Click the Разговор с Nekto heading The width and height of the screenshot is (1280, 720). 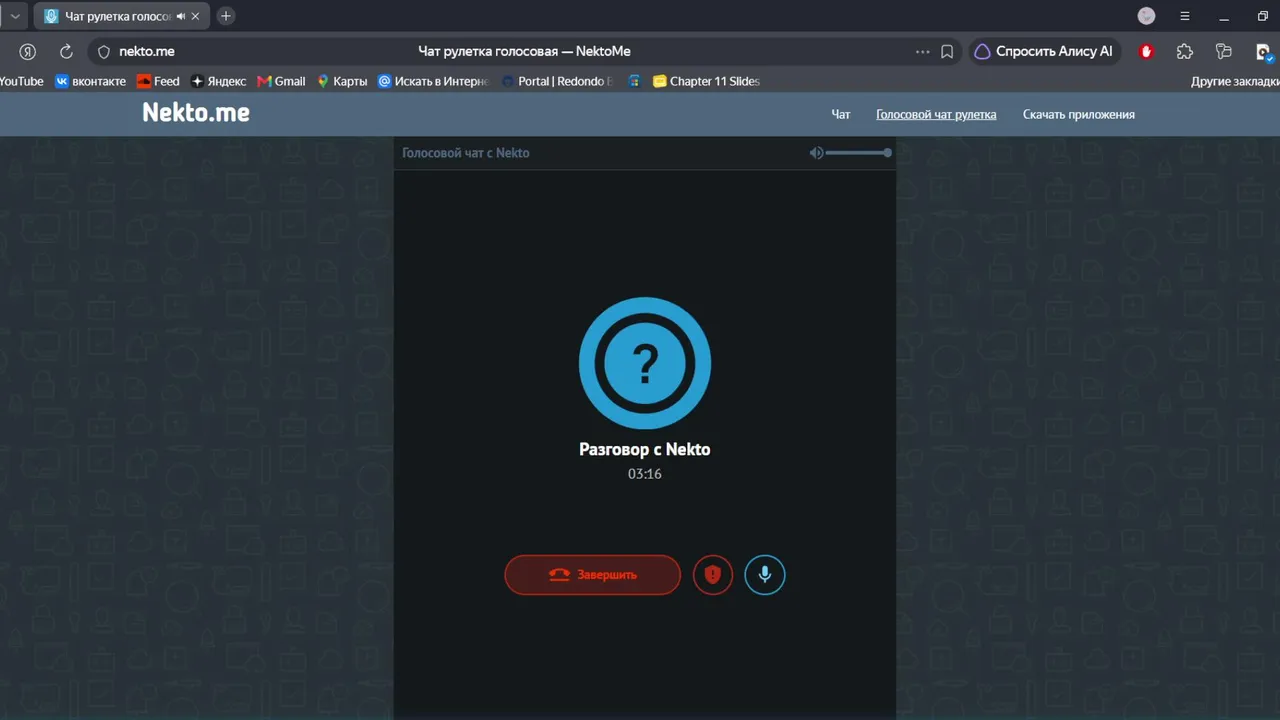[645, 450]
